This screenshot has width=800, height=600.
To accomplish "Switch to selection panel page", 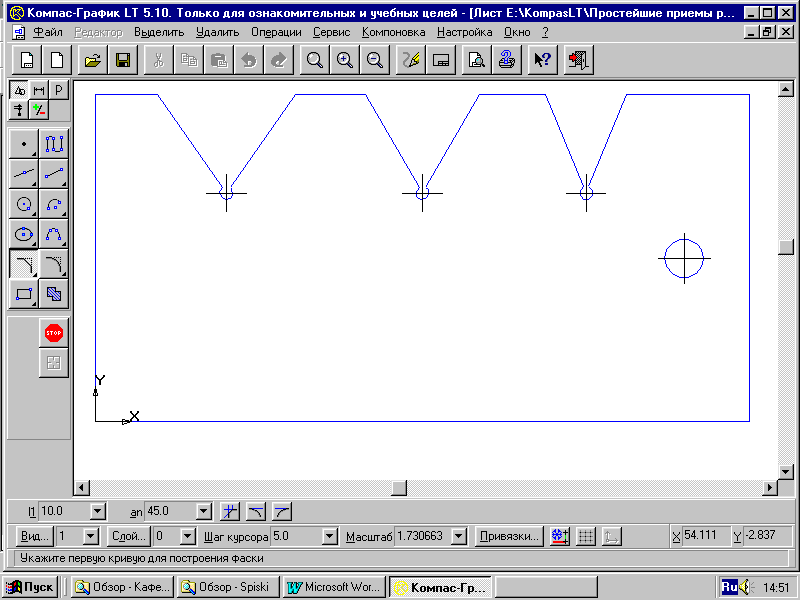I will pos(19,110).
